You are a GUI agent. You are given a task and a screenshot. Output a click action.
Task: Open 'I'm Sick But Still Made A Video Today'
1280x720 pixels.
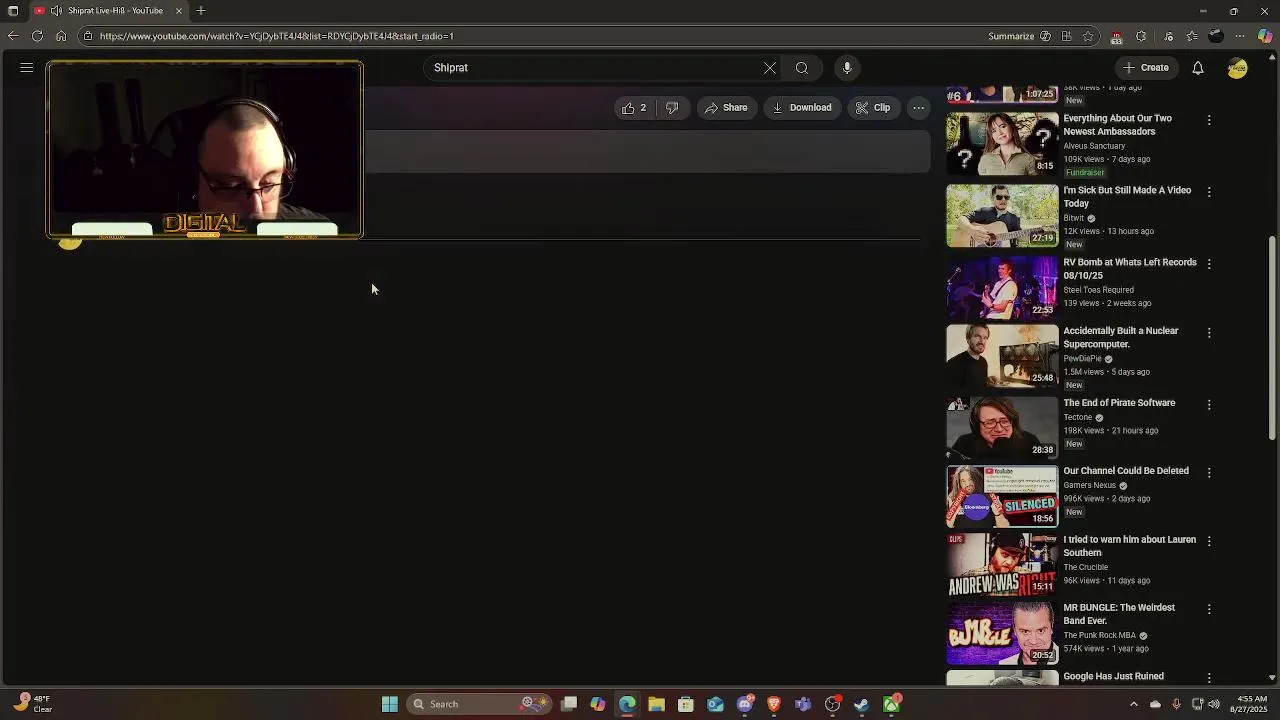[1127, 197]
